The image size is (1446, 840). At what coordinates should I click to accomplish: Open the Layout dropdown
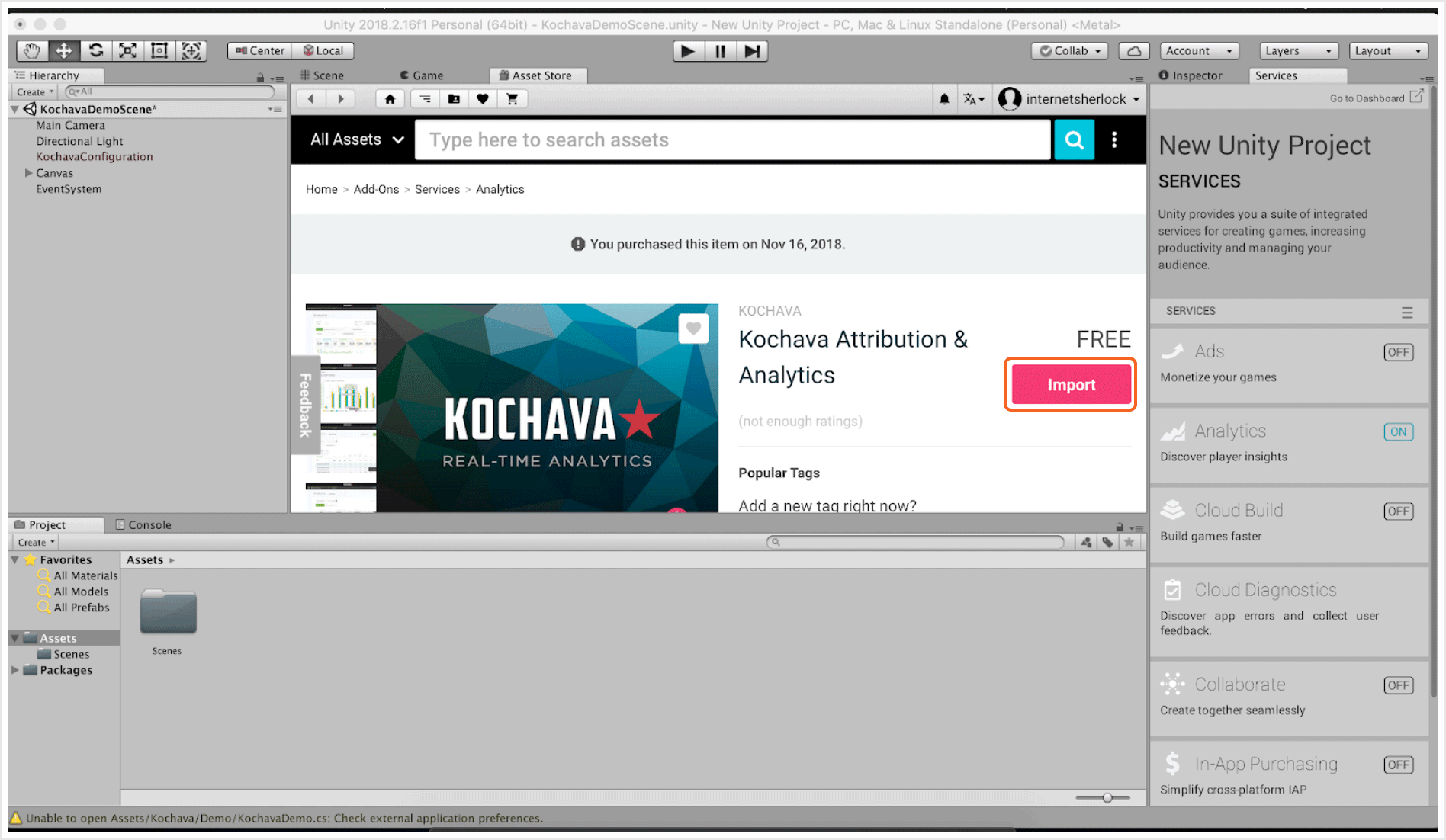pos(1388,51)
